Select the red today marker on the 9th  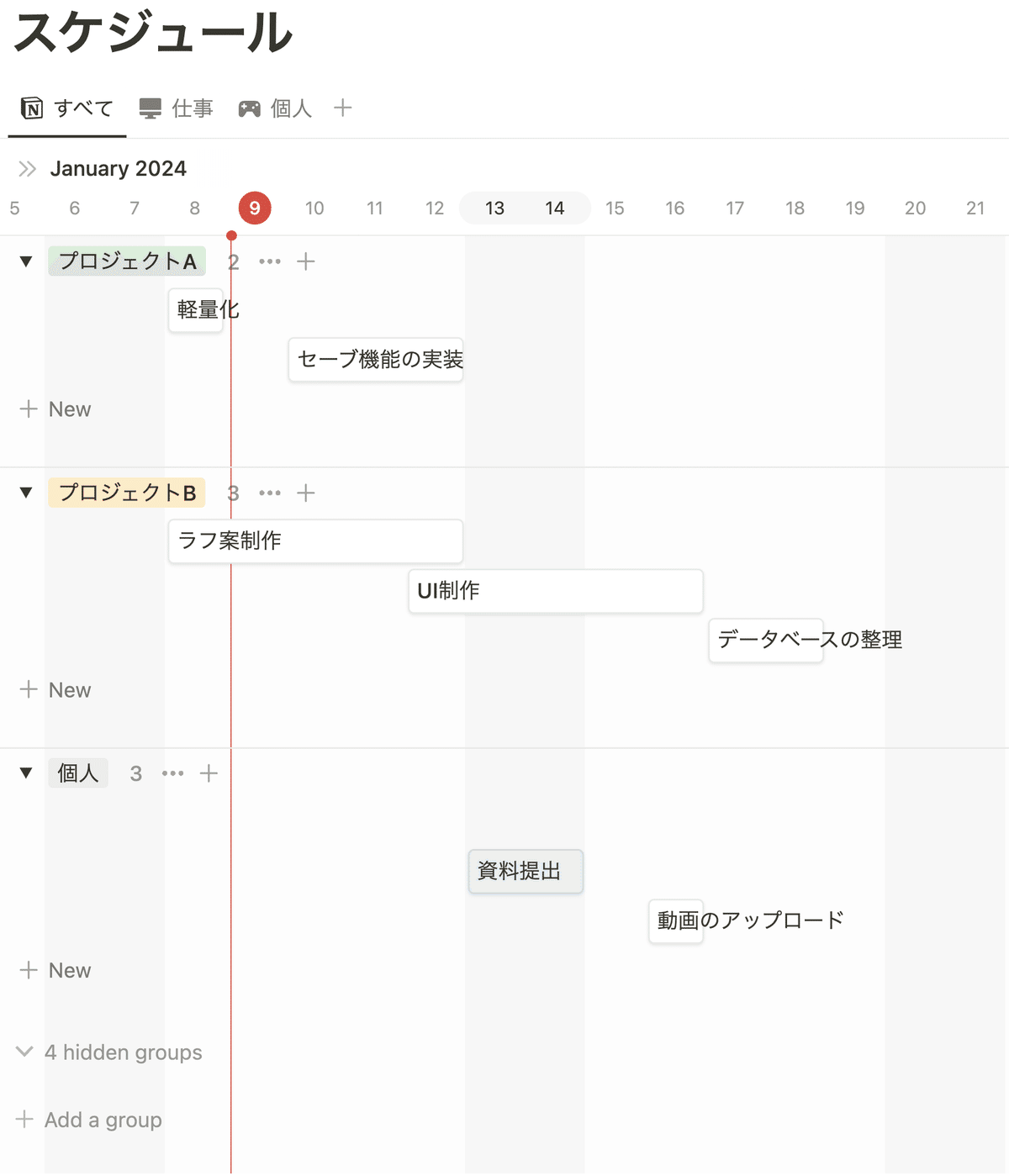[254, 208]
